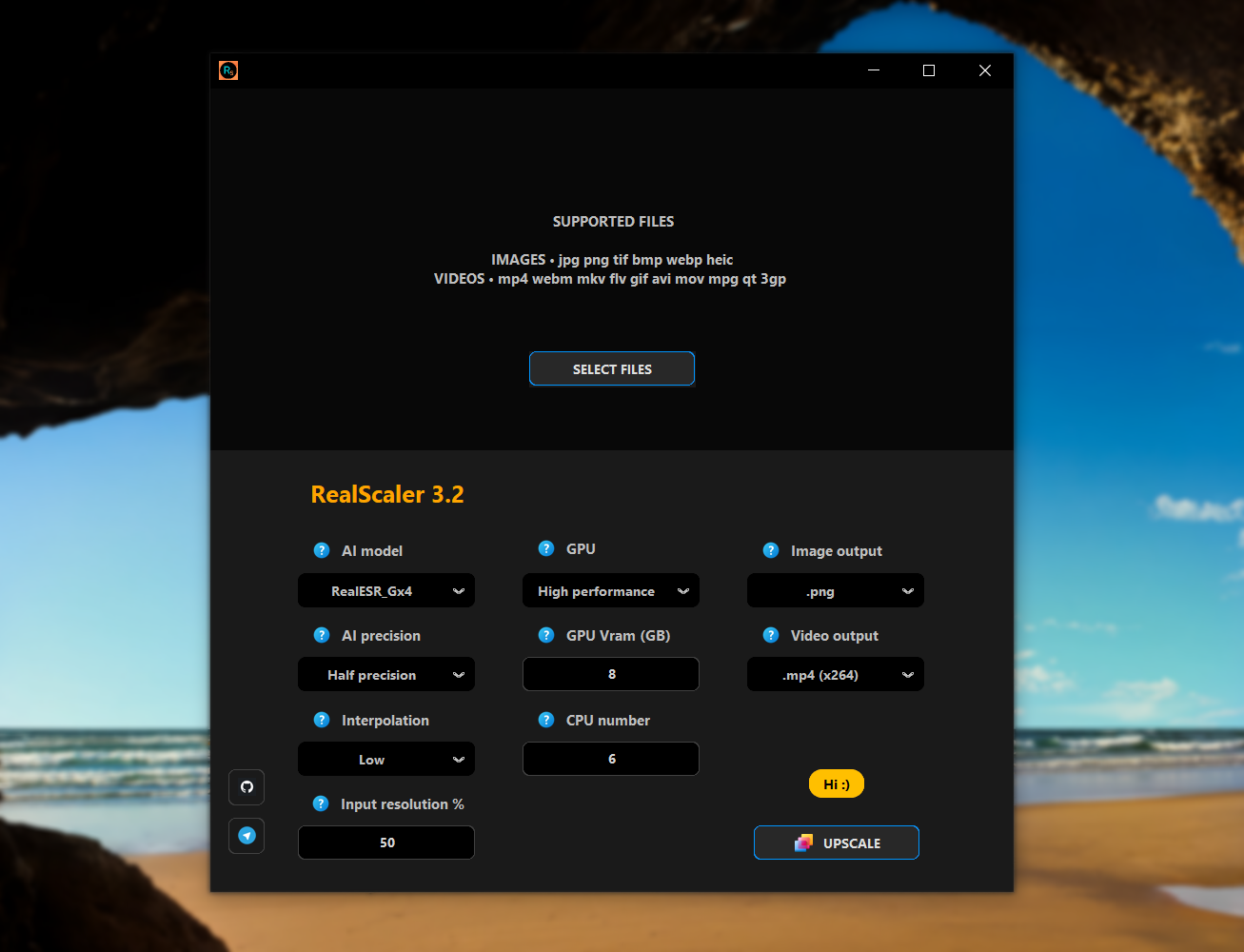Click the RealScaler app icon in titlebar

pyautogui.click(x=227, y=69)
